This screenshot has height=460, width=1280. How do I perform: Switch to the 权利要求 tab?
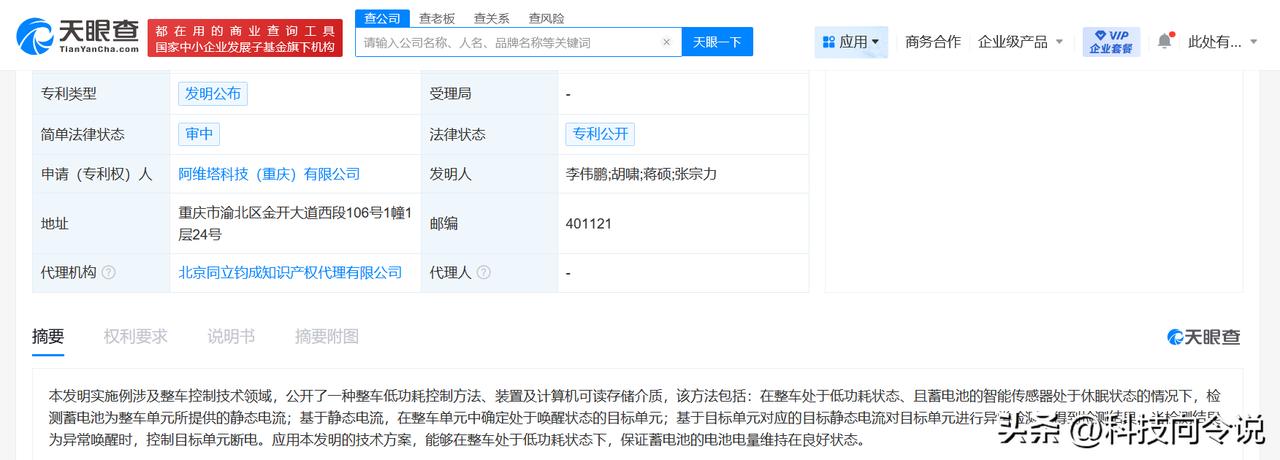(136, 336)
